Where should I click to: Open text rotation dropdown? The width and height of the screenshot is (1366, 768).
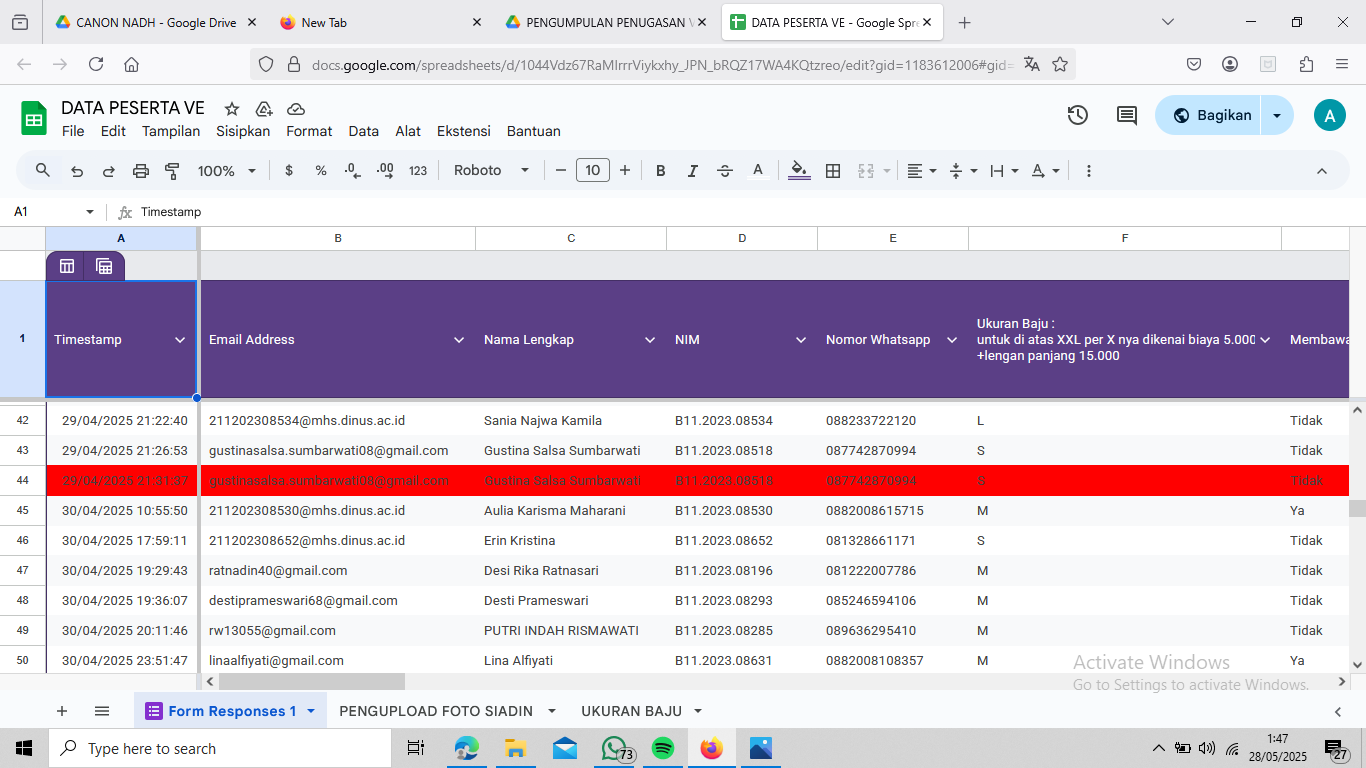(x=1045, y=171)
